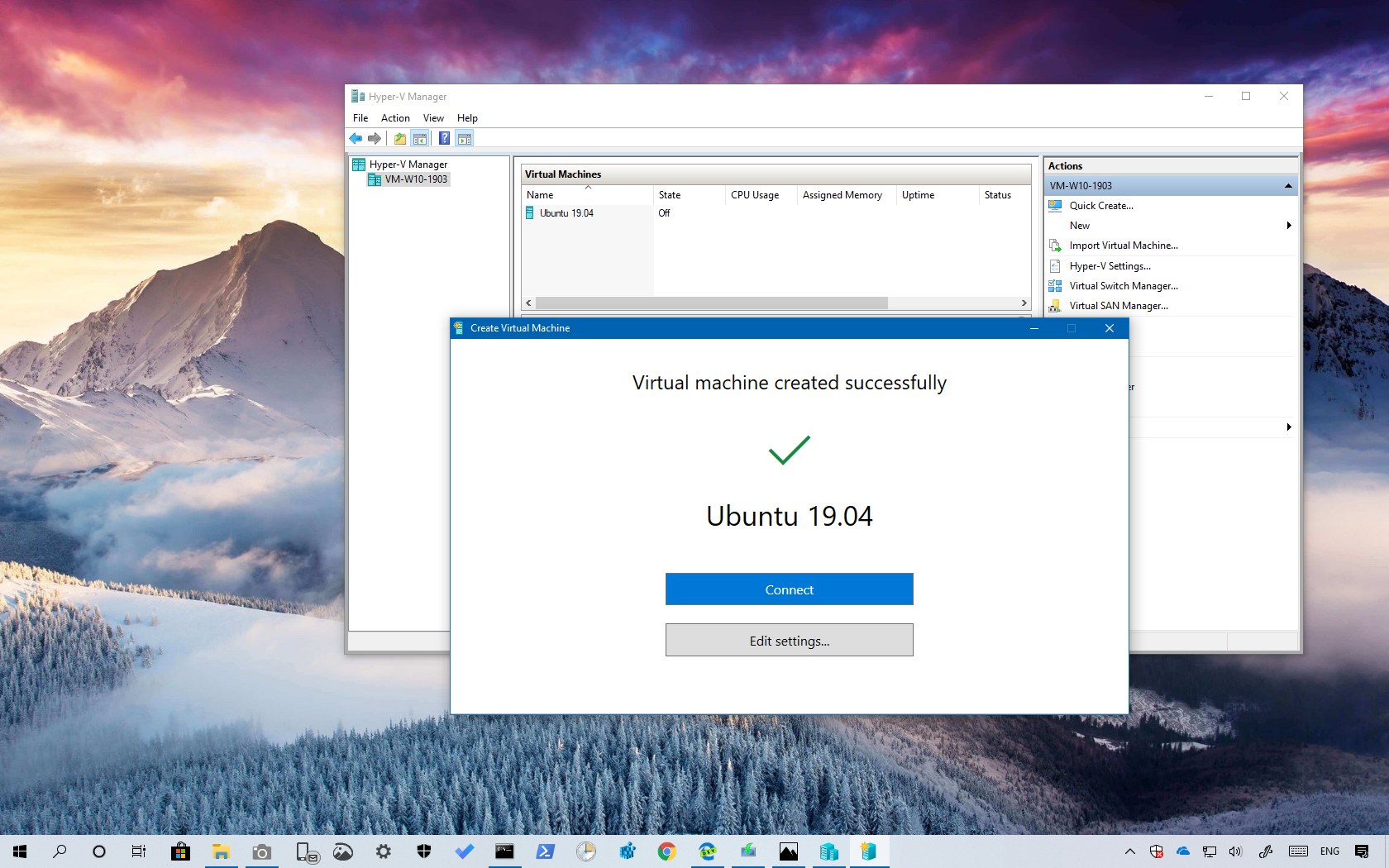
Task: Expand the New submenu arrow
Action: tap(1288, 225)
